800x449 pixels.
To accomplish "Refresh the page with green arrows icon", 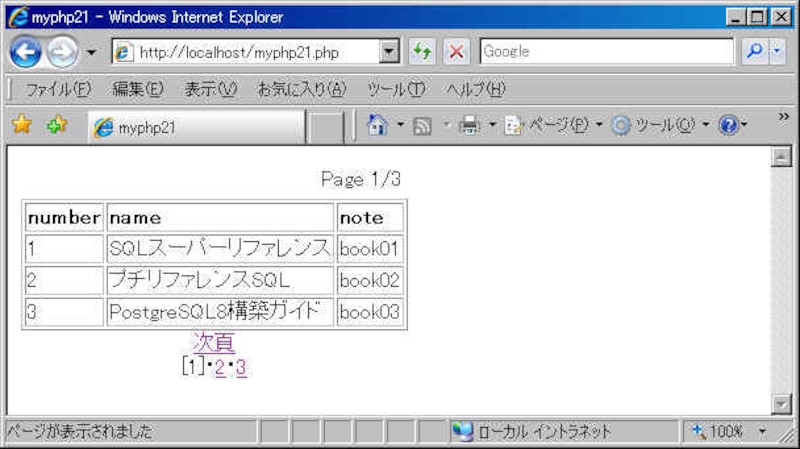I will 422,52.
